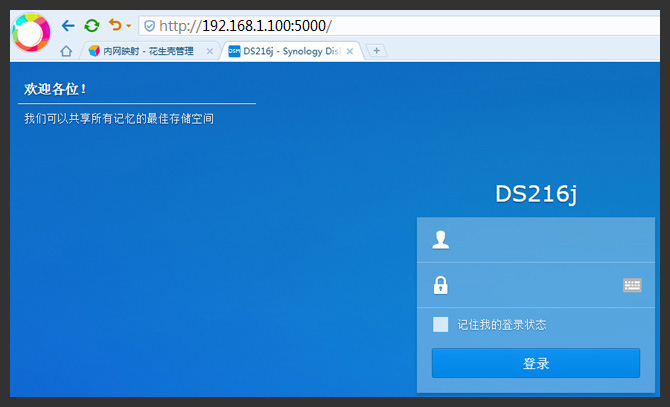Screen dimensions: 670x407
Task: Click the 我们可以共享所有记忆的最佳存储空间 text
Action: tap(119, 119)
